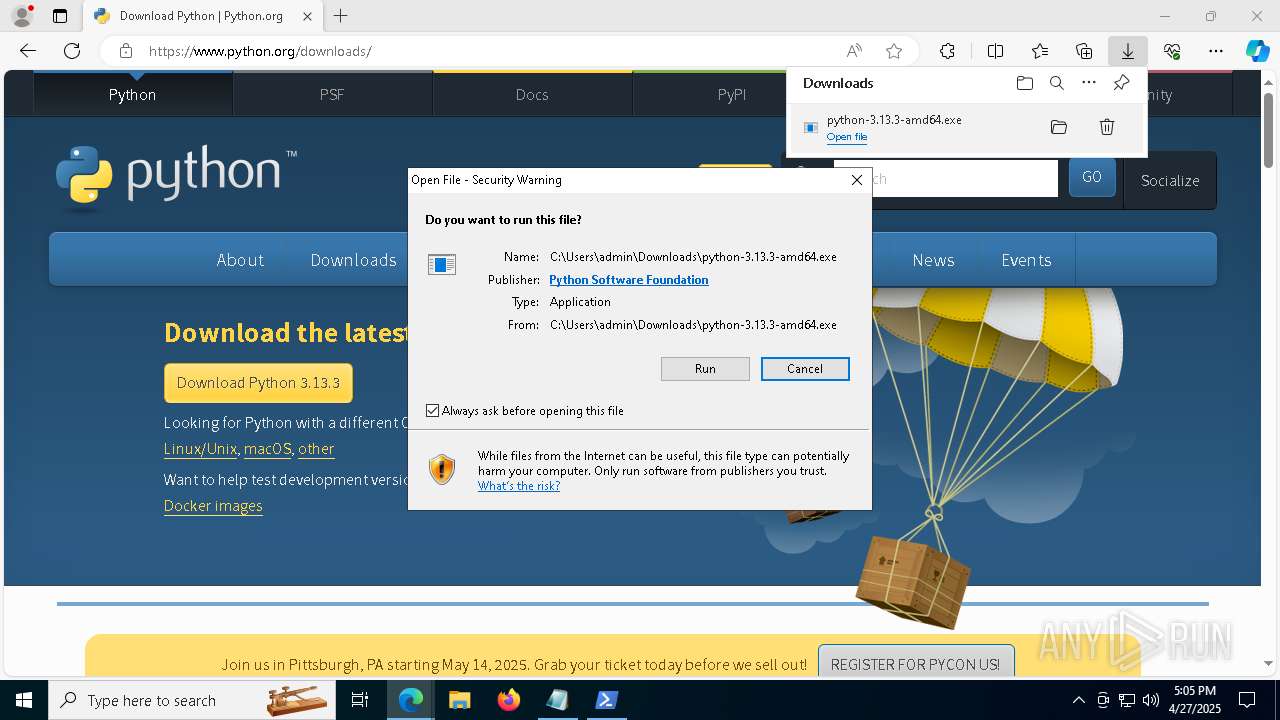Click the other platforms link

click(316, 449)
